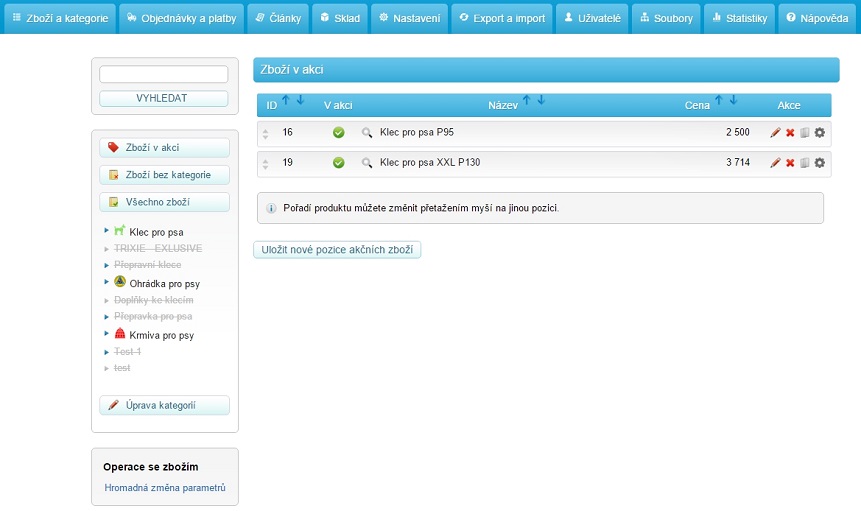The image size is (861, 511).
Task: Click magnifier preview icon for Klec pro psa P95
Action: [367, 132]
